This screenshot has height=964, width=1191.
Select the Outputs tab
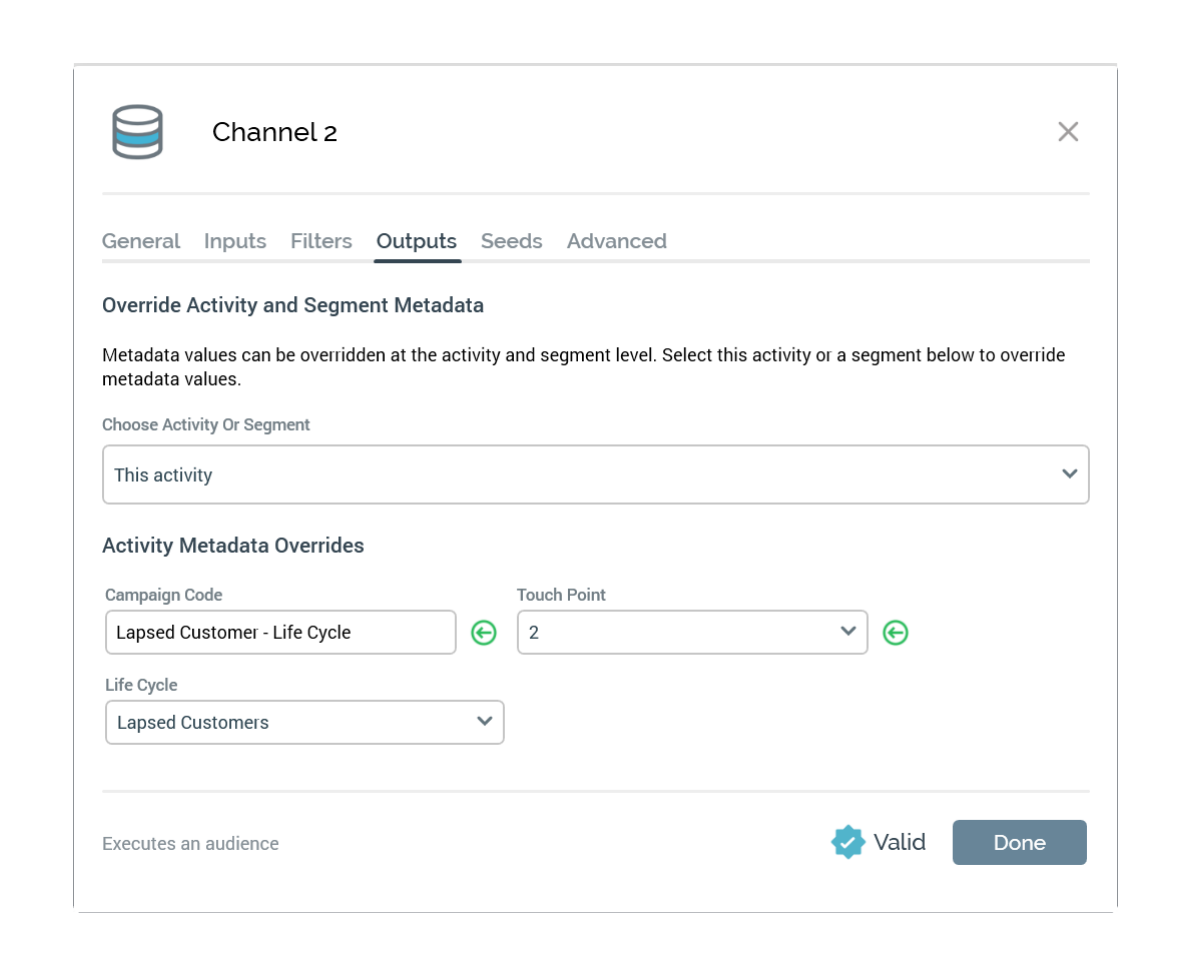coord(416,241)
